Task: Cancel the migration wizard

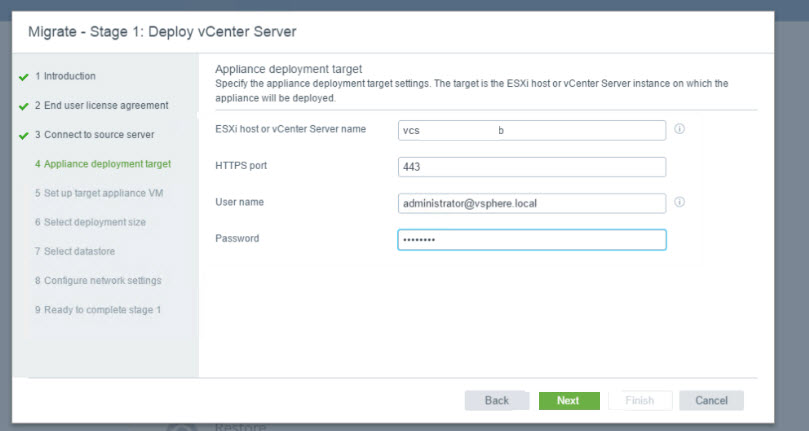Action: click(x=711, y=400)
